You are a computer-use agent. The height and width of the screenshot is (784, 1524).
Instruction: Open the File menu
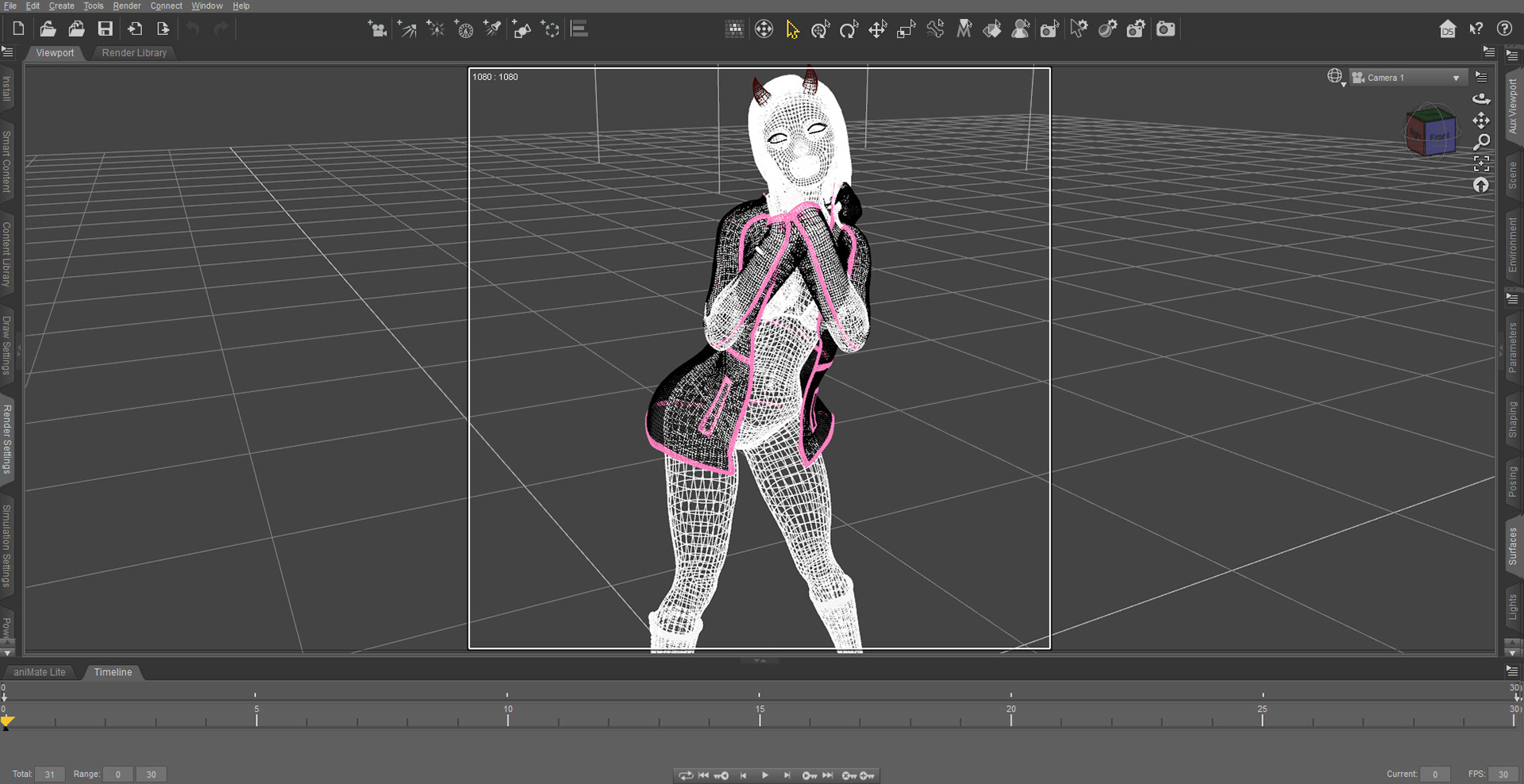[10, 6]
